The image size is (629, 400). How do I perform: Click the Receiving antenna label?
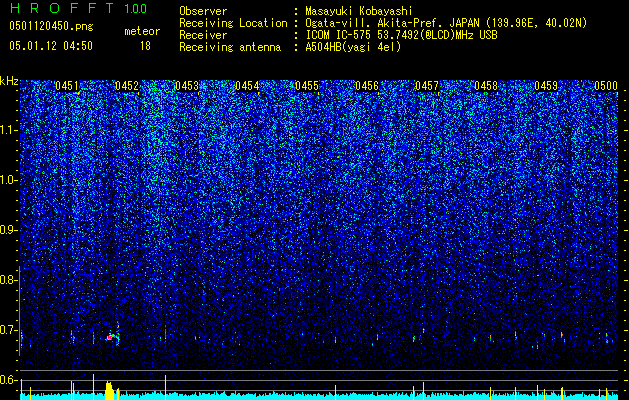pyautogui.click(x=230, y=48)
